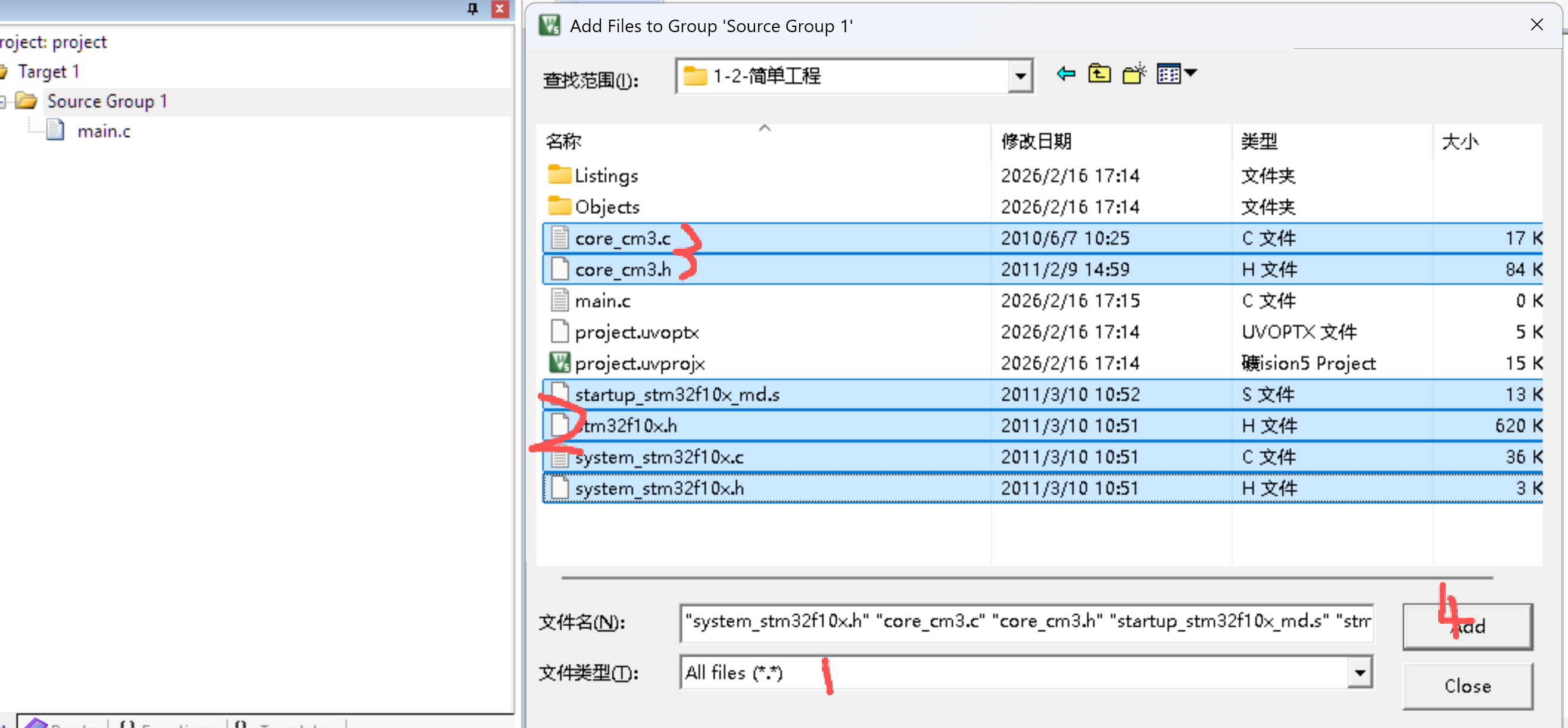Create a new folder

1133,74
